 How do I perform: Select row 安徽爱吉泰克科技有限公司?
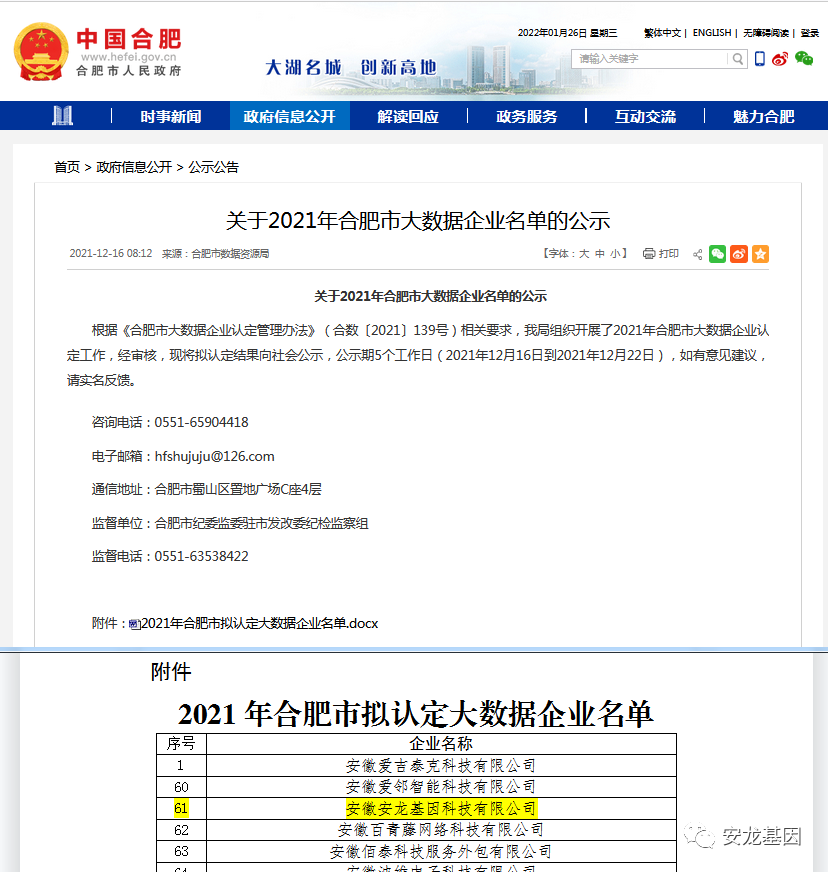click(x=441, y=766)
